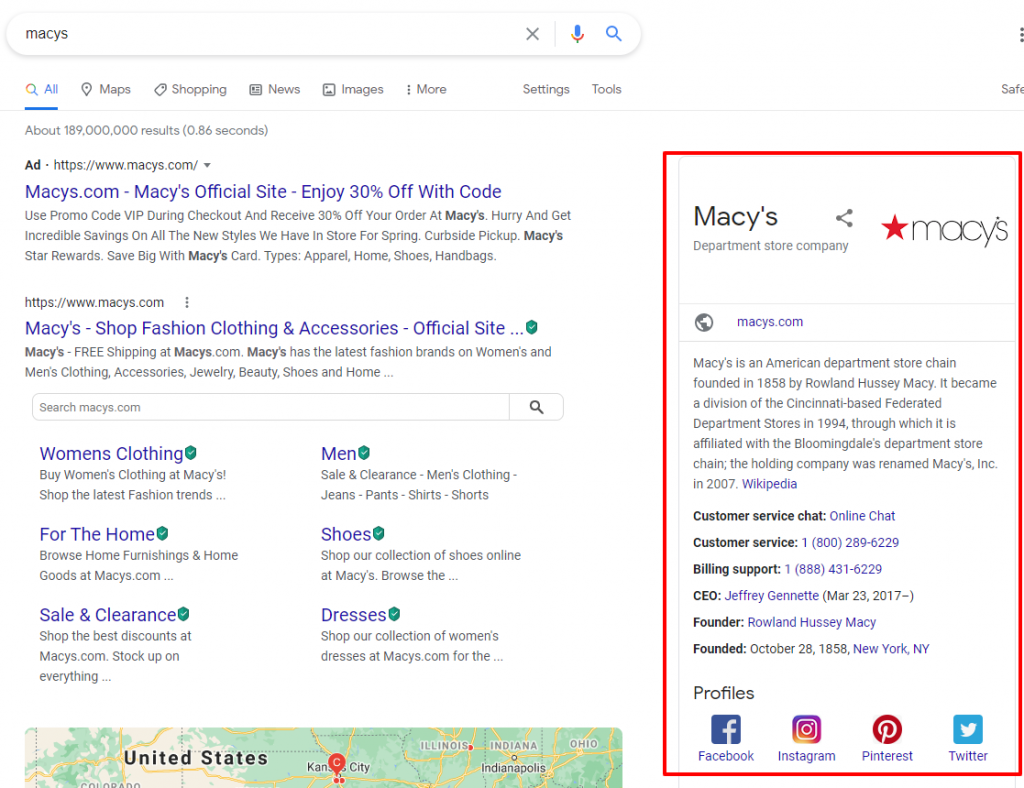
Task: Open Macy's Shop Fashion Clothing official site link
Action: click(274, 328)
